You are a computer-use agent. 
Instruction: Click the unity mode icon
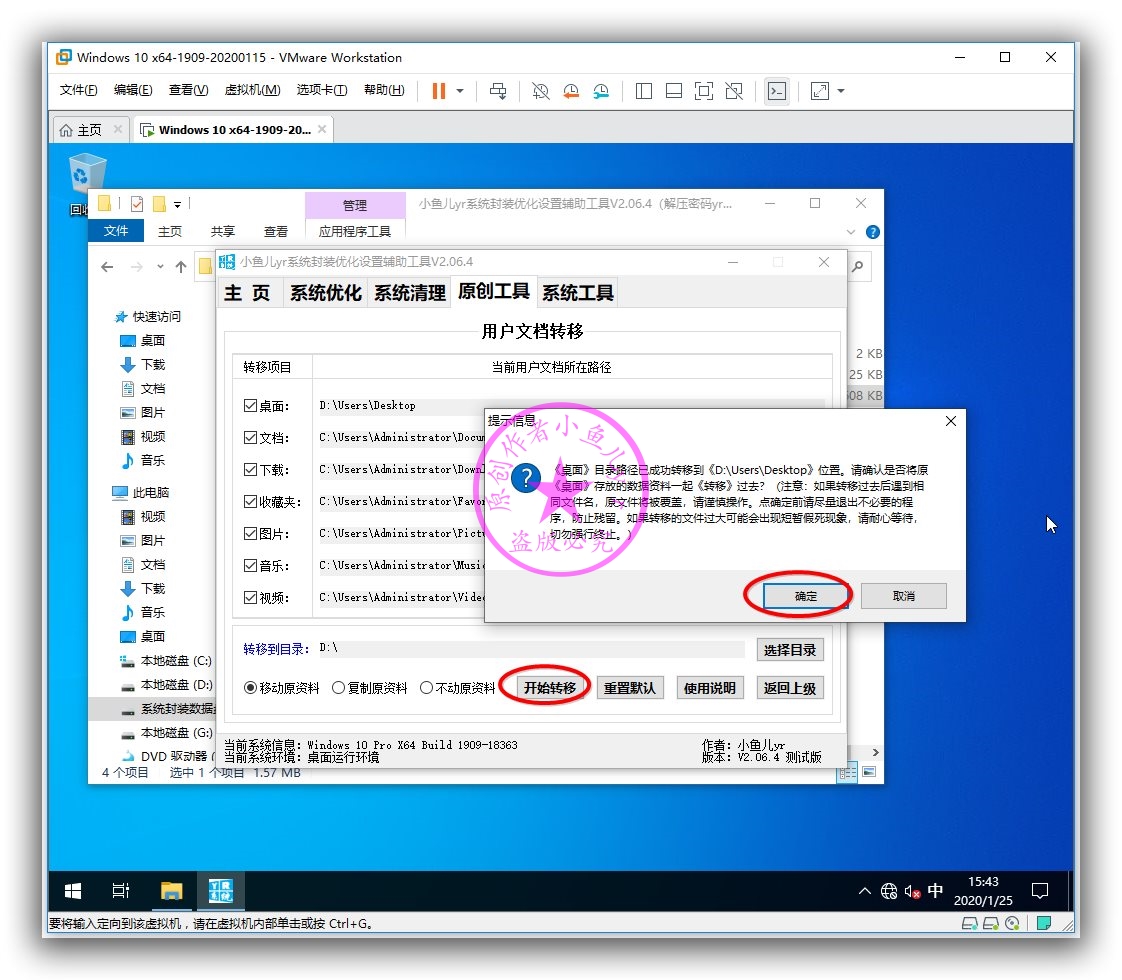point(734,91)
